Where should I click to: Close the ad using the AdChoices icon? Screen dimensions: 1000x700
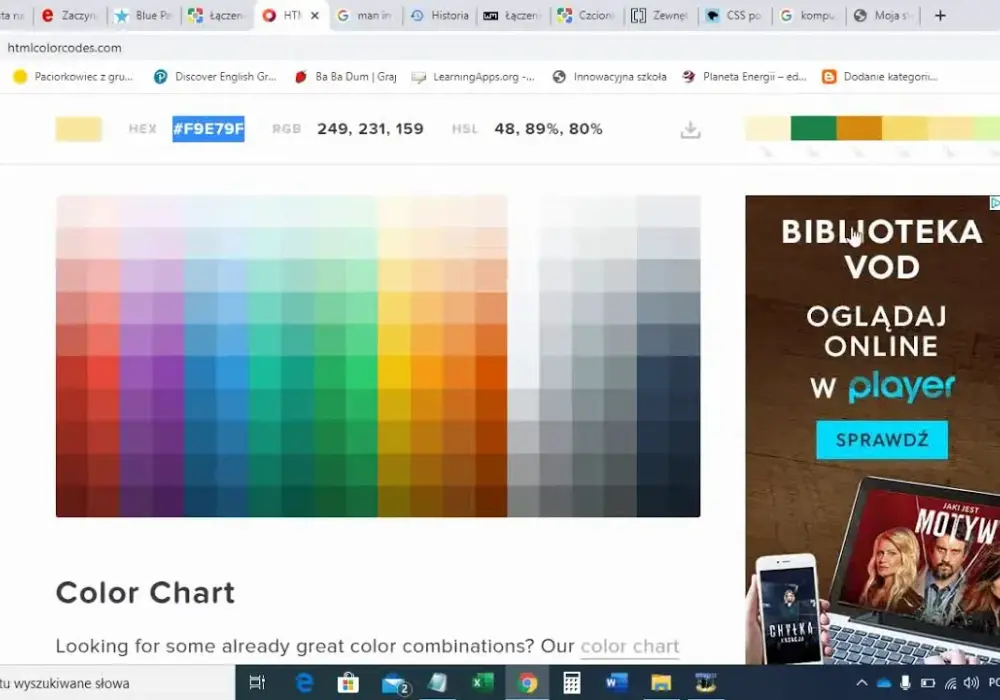click(x=994, y=203)
